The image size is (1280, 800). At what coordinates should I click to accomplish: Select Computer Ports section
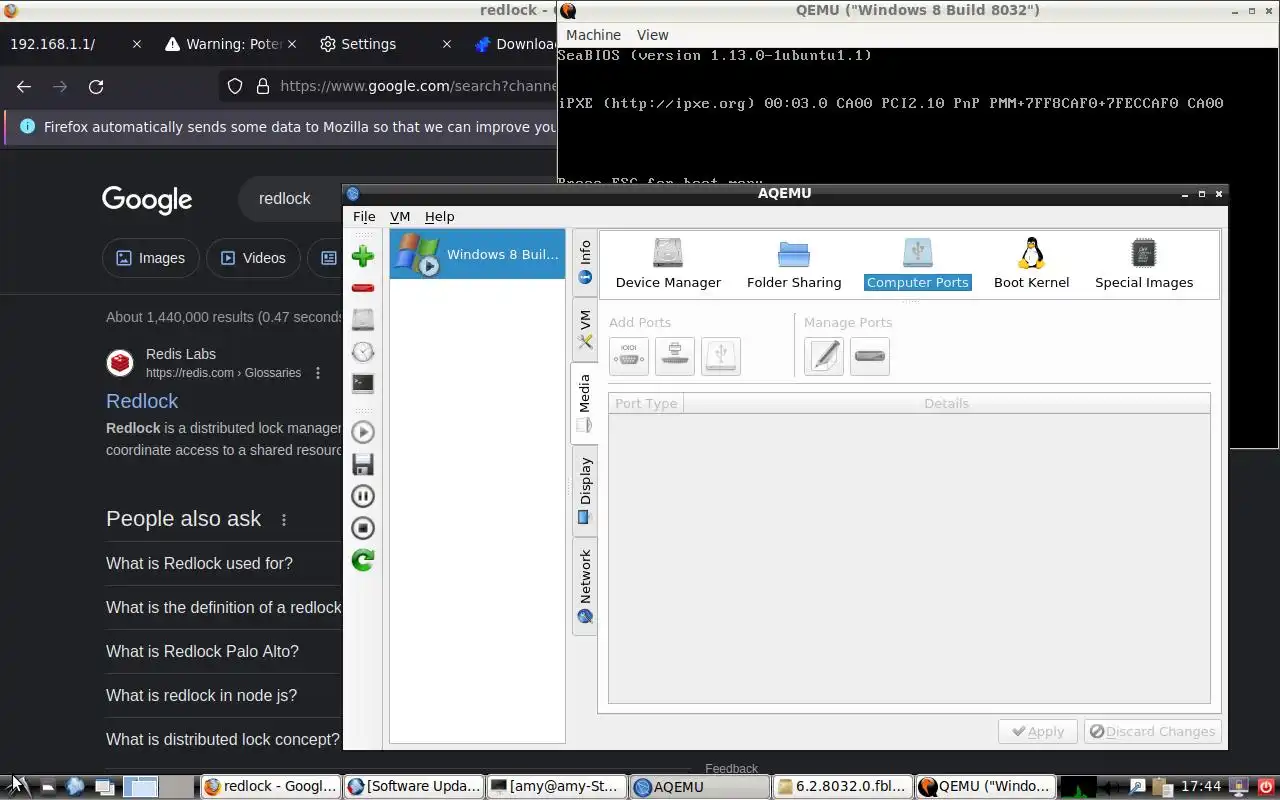tap(917, 264)
